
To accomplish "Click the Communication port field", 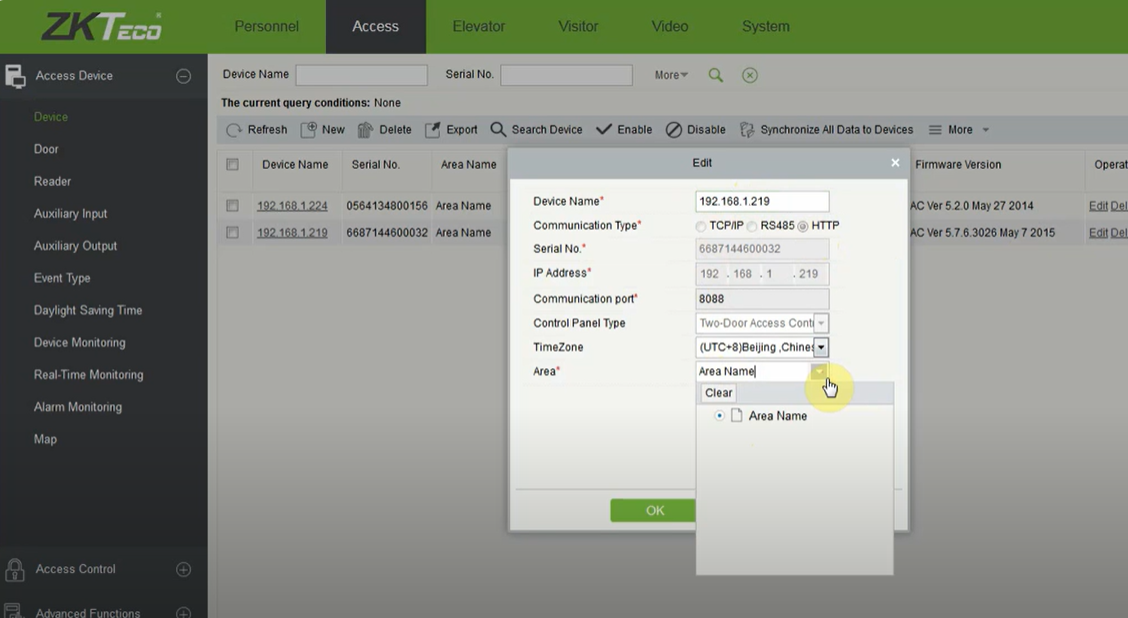I will tap(763, 299).
